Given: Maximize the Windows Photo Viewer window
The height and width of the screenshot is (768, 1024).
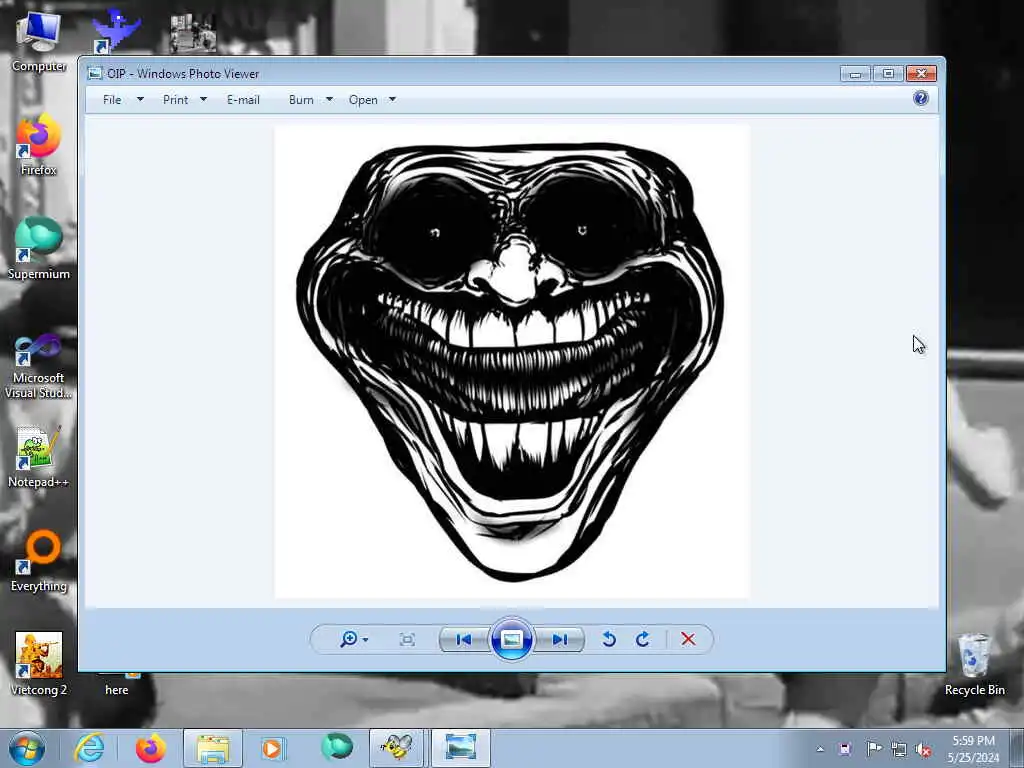Looking at the screenshot, I should [888, 73].
